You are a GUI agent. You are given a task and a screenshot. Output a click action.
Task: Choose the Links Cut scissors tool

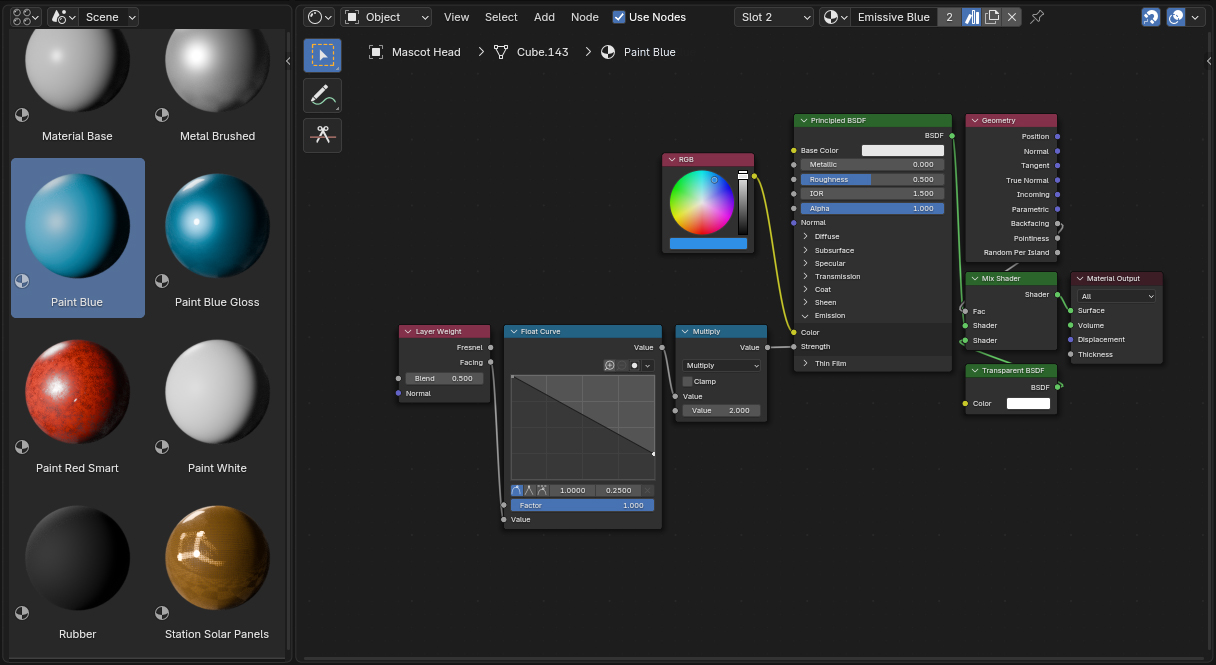(x=322, y=135)
